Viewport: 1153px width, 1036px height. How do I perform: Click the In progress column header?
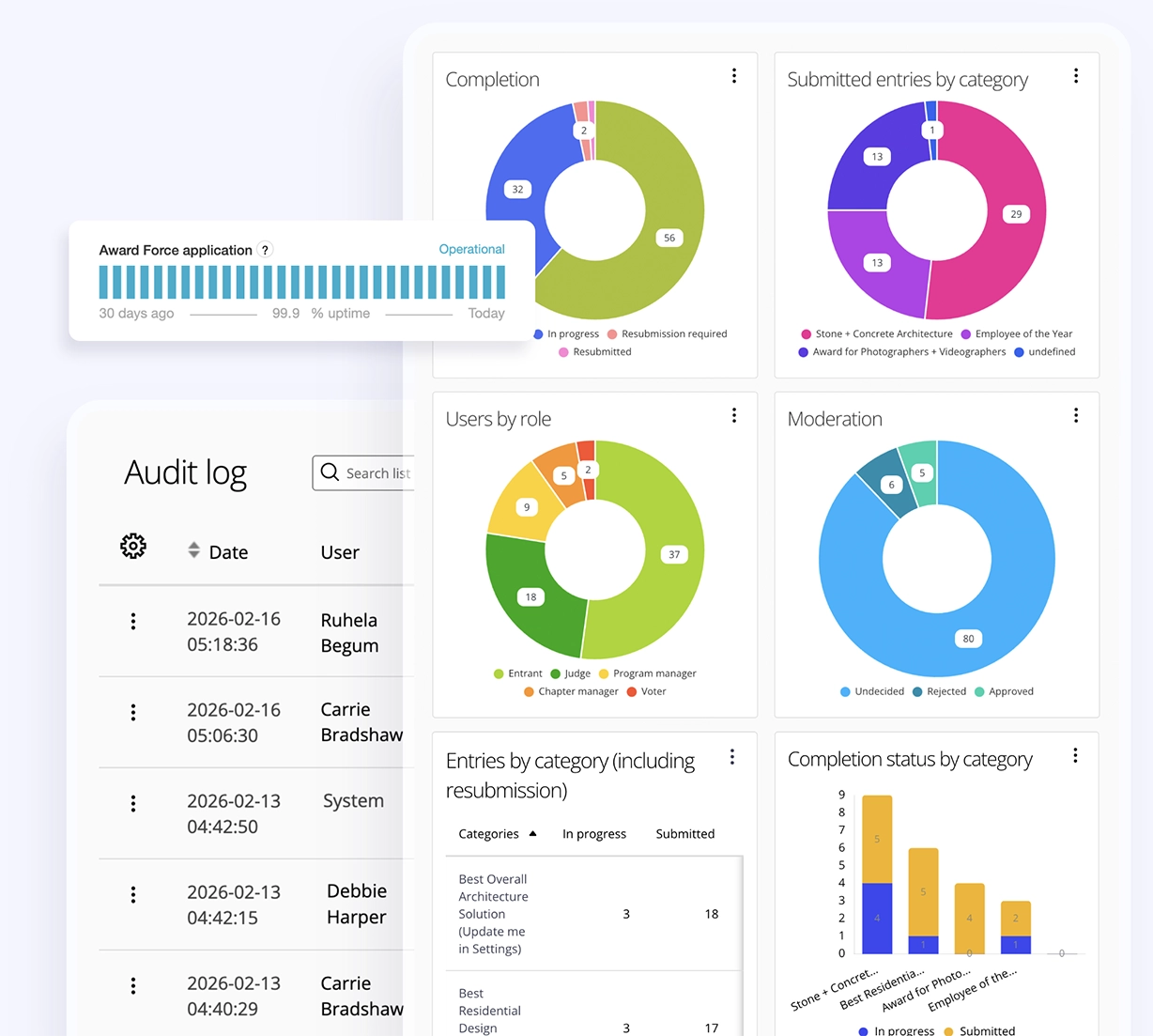click(x=593, y=833)
